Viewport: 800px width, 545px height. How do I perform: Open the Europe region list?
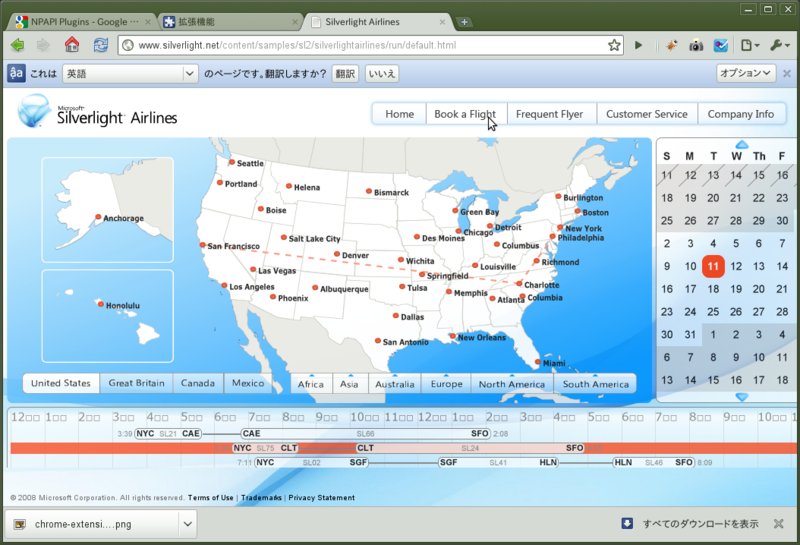click(x=446, y=384)
